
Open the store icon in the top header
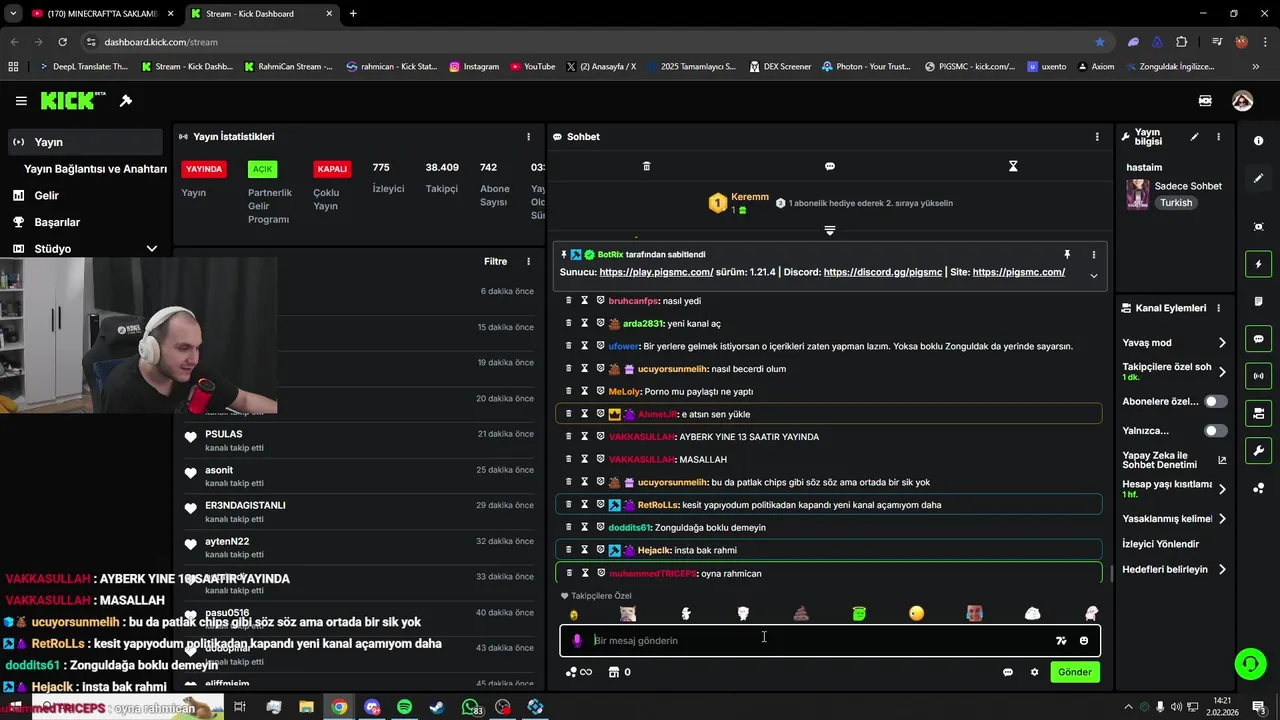[x=1205, y=101]
